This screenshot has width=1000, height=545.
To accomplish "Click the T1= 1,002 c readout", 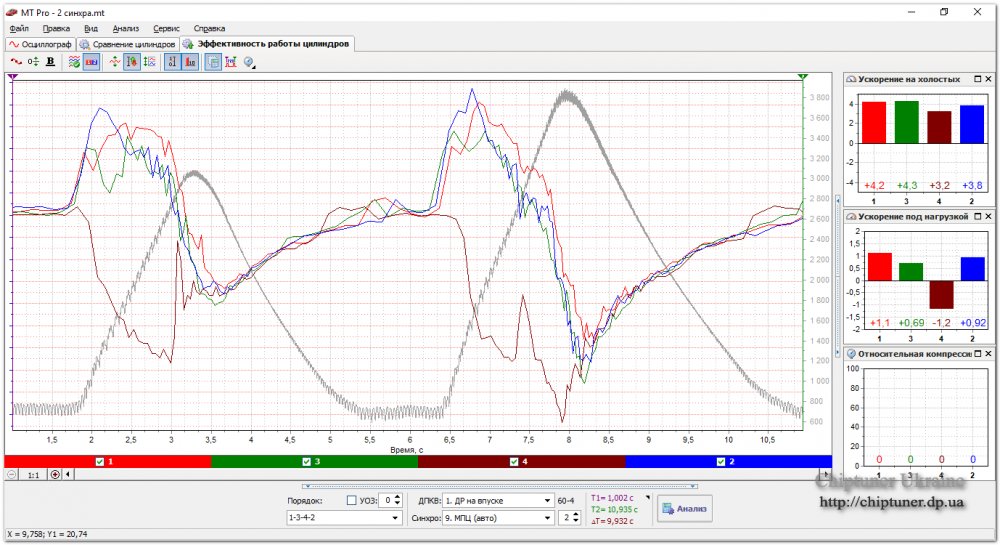I will (x=612, y=498).
